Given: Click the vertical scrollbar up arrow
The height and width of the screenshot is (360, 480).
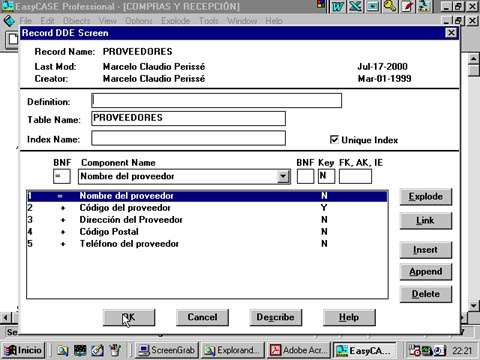Looking at the screenshot, I should click(x=473, y=59).
